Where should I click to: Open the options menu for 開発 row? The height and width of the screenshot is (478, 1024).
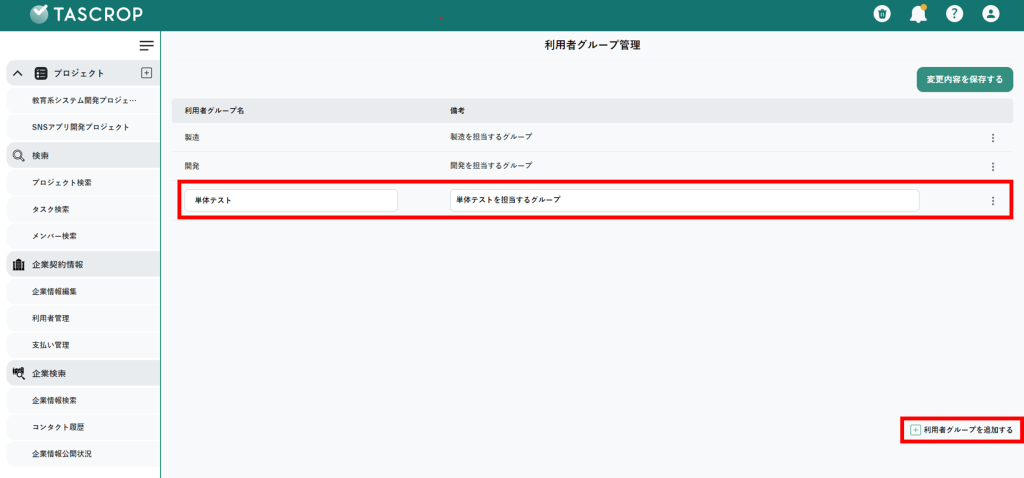pyautogui.click(x=993, y=167)
